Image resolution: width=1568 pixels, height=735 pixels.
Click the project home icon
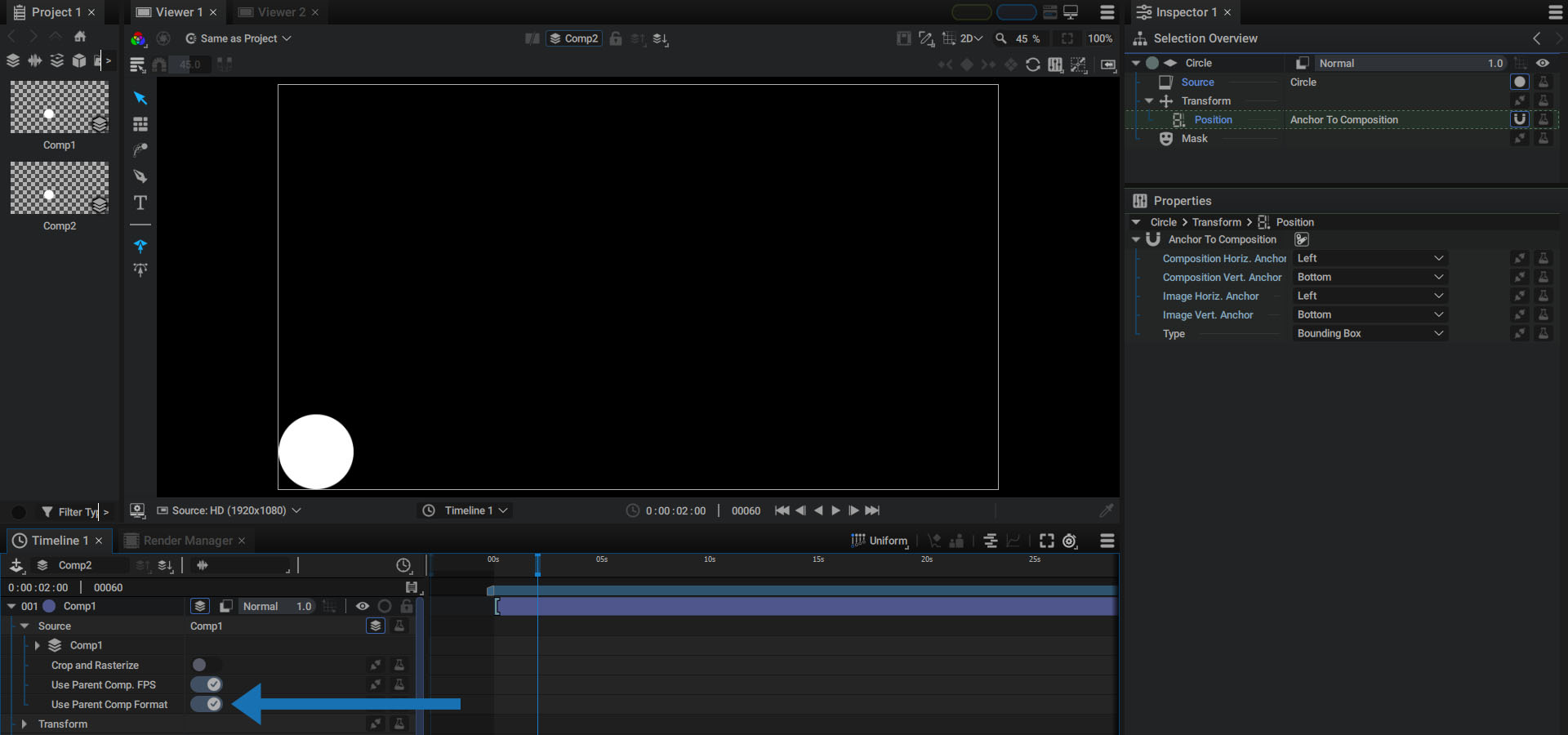(80, 36)
